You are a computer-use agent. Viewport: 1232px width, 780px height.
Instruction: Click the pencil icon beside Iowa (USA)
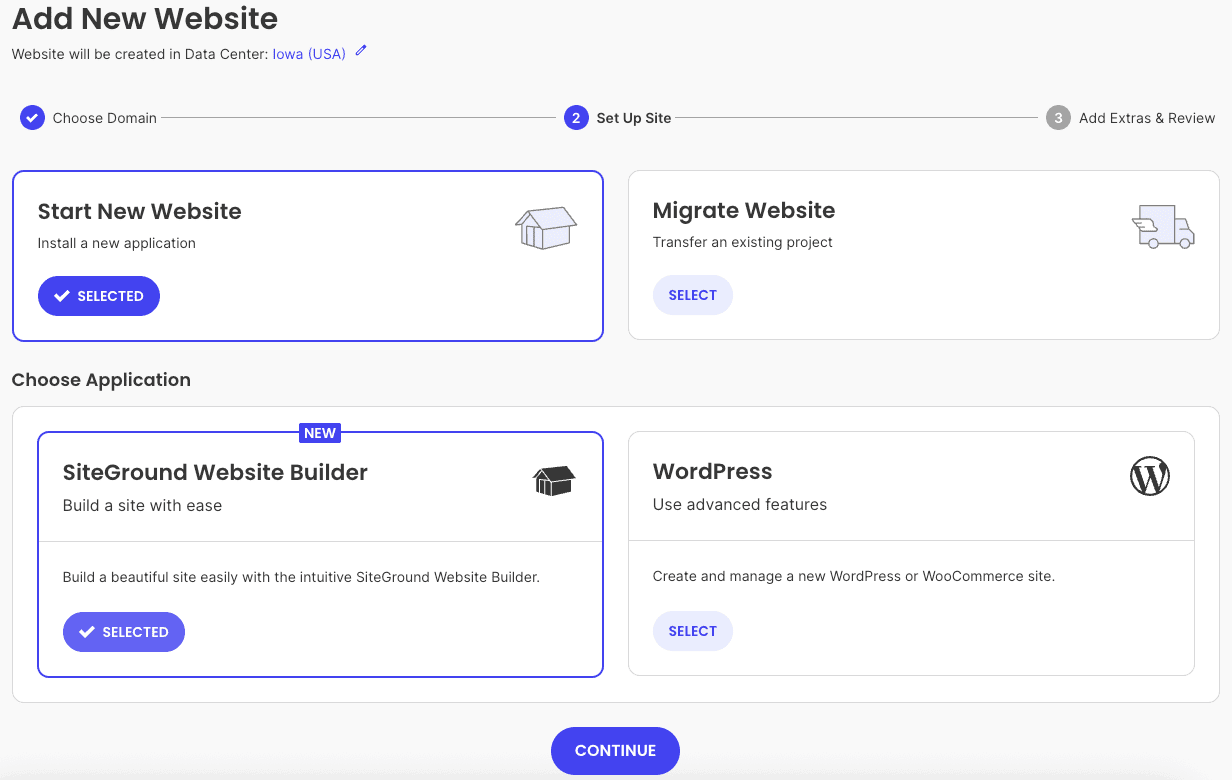[361, 51]
